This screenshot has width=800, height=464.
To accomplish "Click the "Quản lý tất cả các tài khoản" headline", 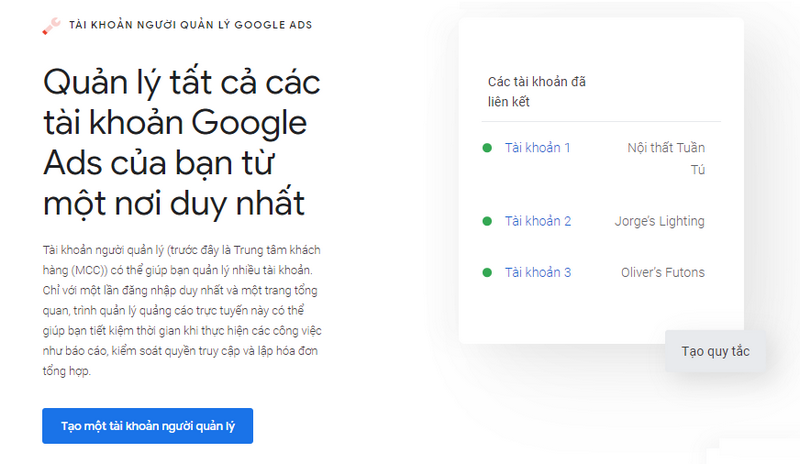I will [182, 143].
